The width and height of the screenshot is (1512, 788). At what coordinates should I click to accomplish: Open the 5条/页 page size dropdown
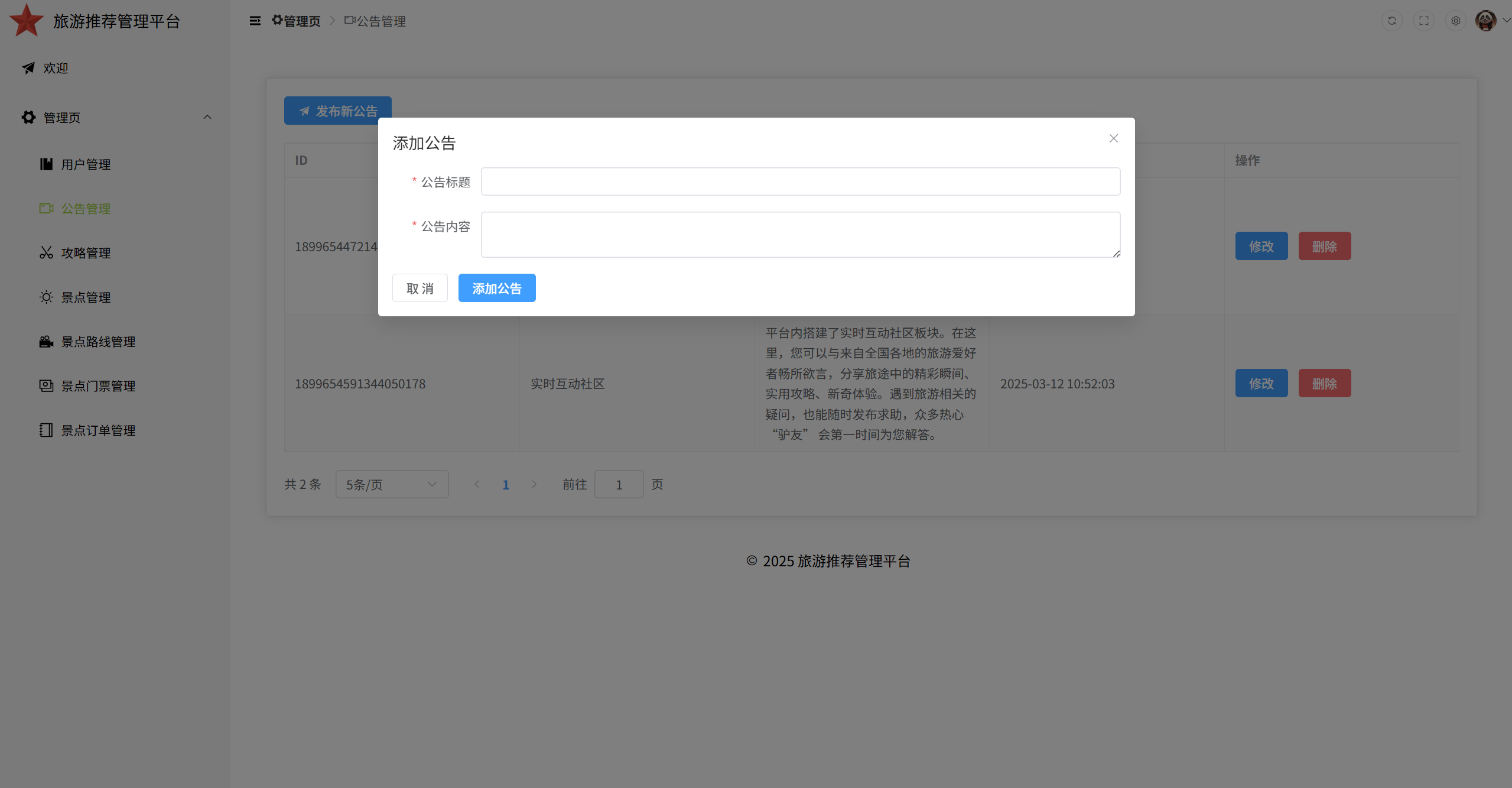pos(392,485)
